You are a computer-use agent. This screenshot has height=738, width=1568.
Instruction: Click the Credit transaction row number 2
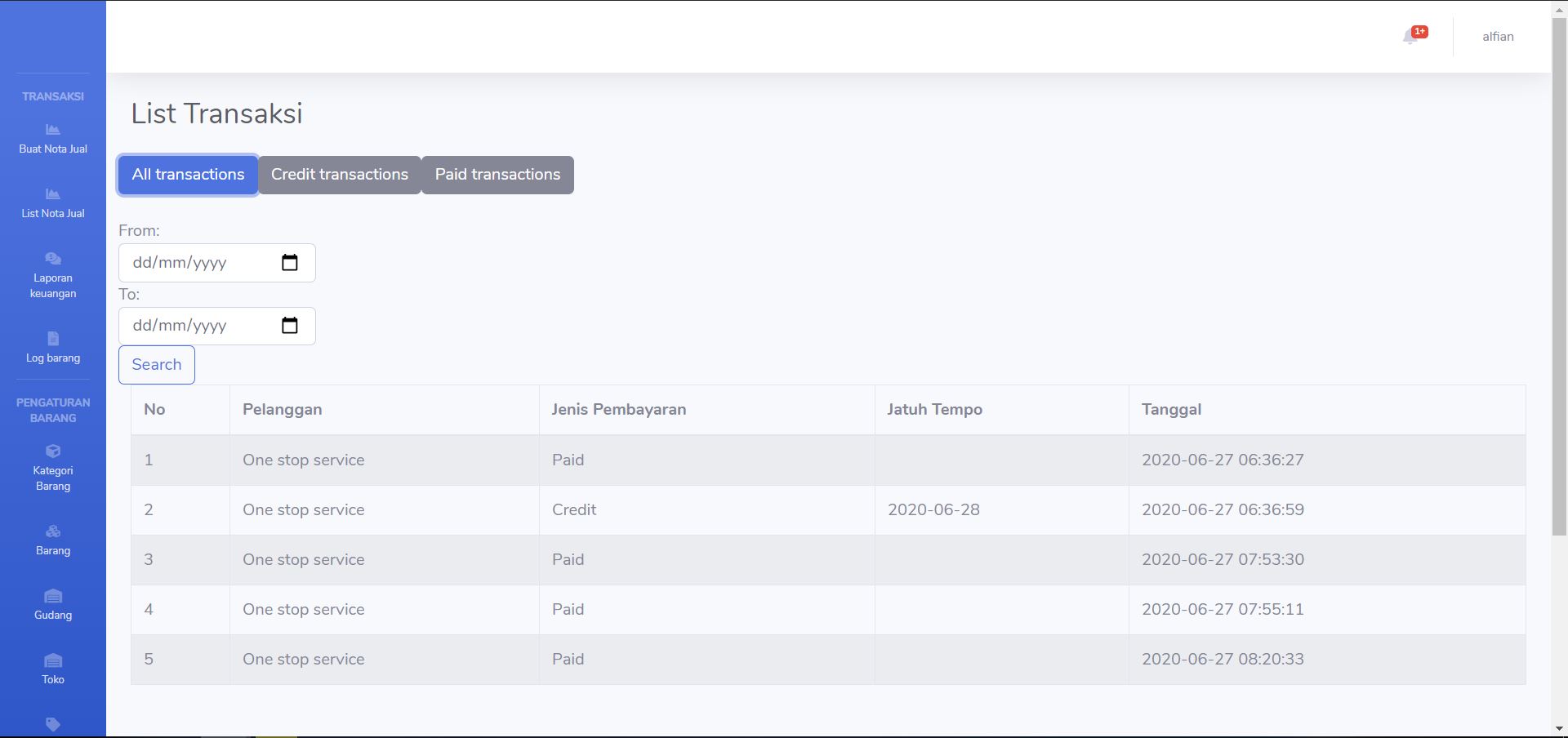pyautogui.click(x=573, y=510)
